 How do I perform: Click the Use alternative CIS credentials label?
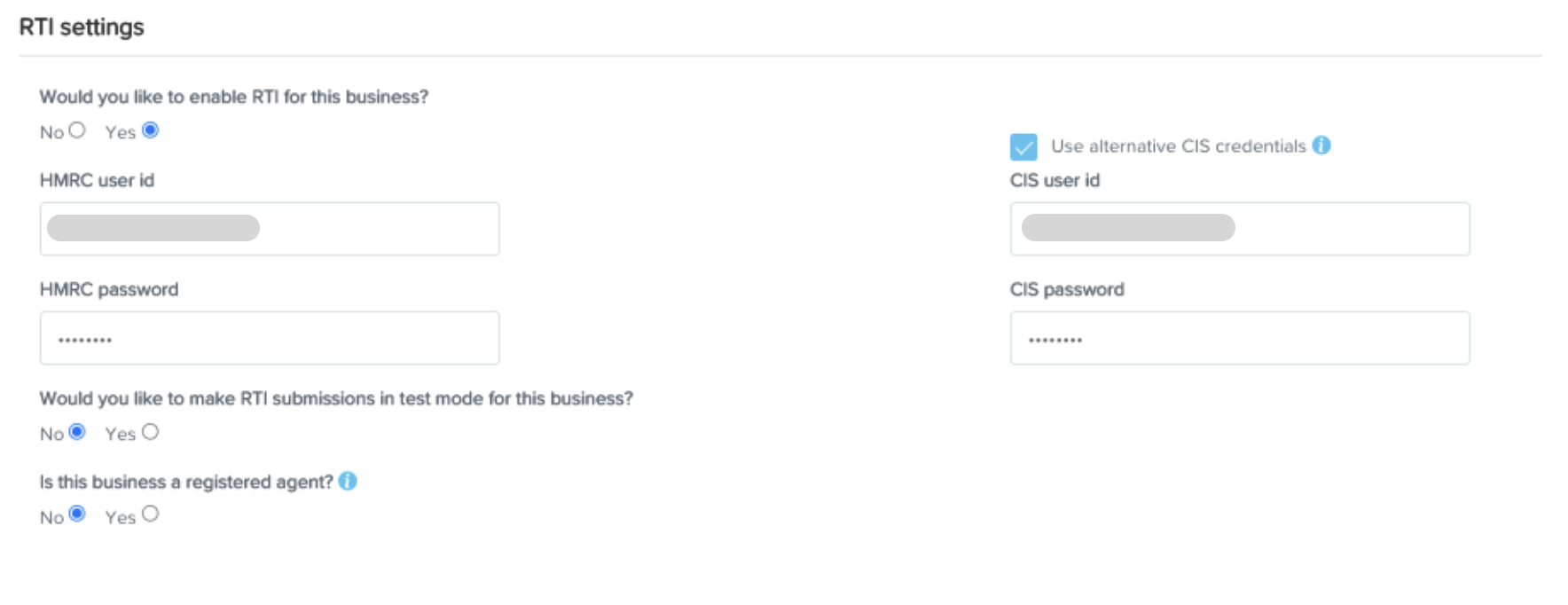[1178, 146]
